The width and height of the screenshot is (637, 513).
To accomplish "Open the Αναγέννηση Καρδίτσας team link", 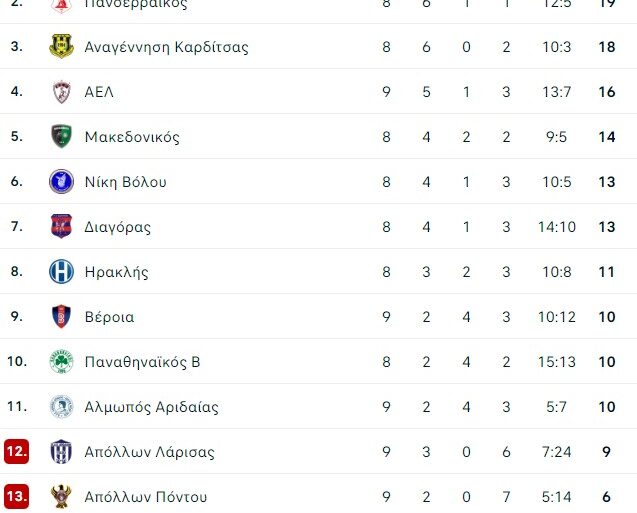I will tap(166, 47).
